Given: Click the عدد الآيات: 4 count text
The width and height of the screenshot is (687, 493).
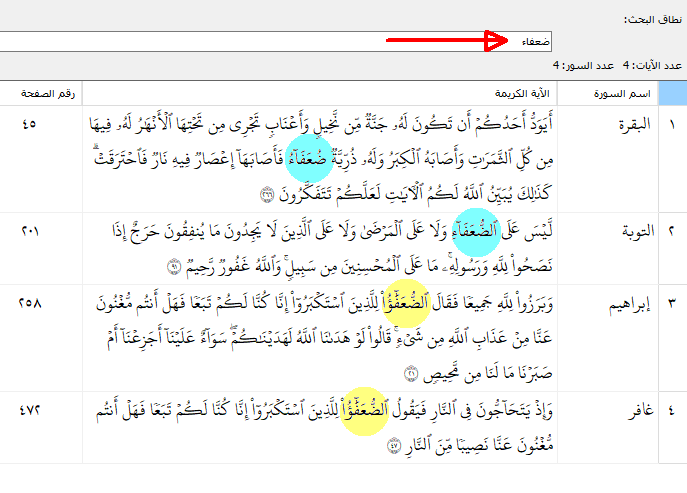Looking at the screenshot, I should click(652, 66).
